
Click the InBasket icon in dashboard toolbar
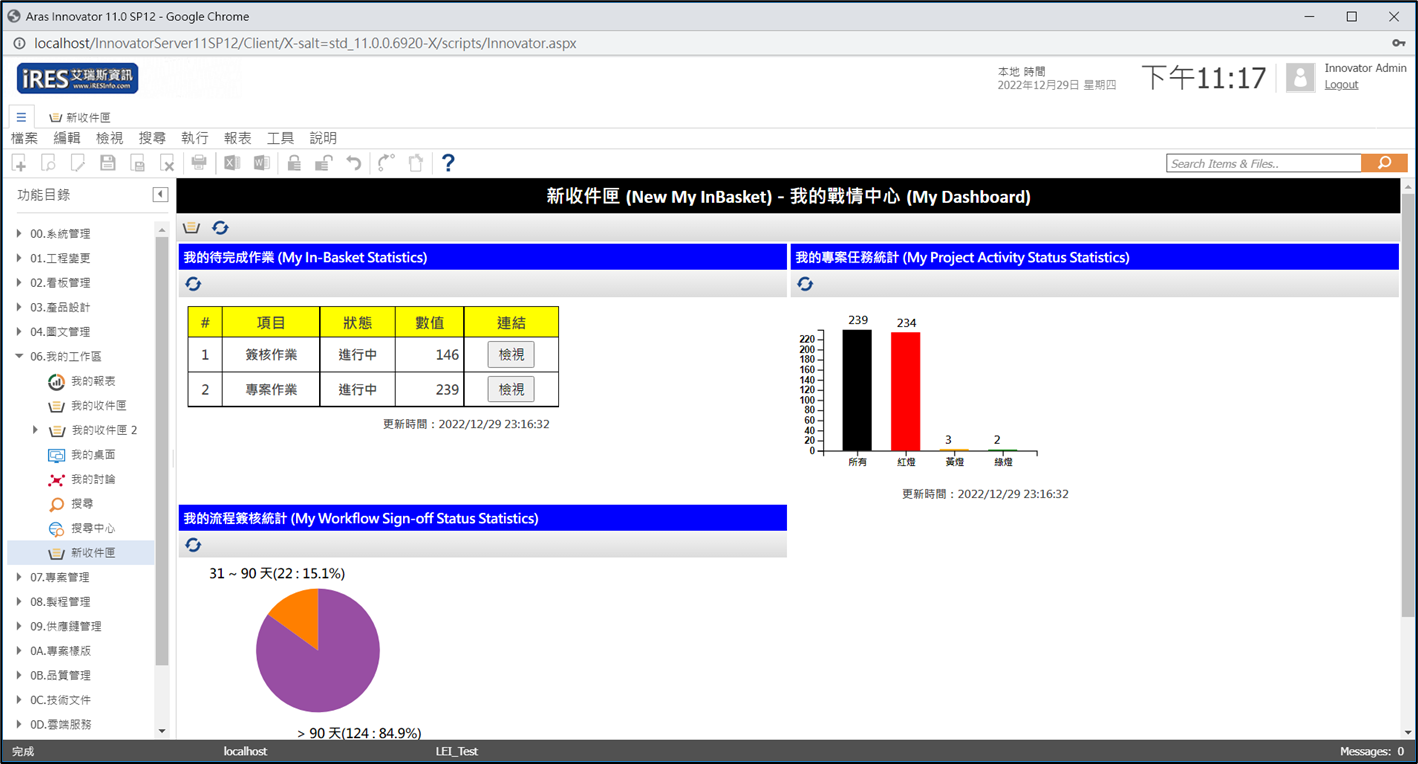[x=192, y=228]
